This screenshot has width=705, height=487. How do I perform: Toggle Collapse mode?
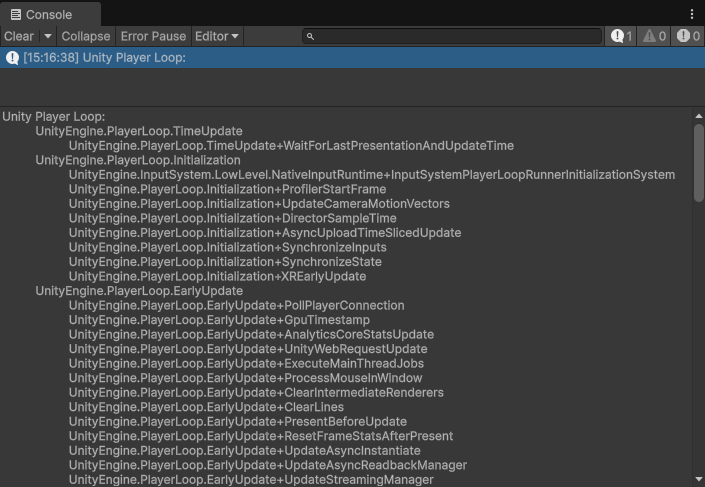86,36
